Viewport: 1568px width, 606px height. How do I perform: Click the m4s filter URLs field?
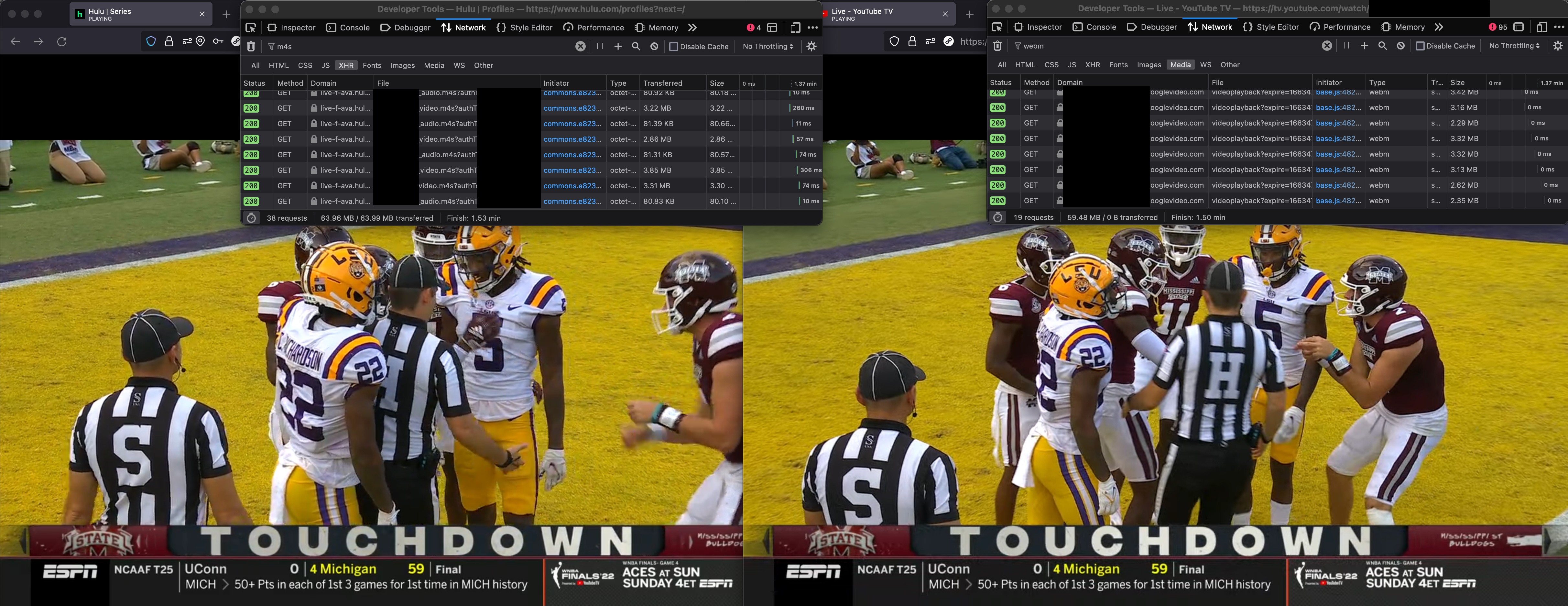(x=420, y=46)
